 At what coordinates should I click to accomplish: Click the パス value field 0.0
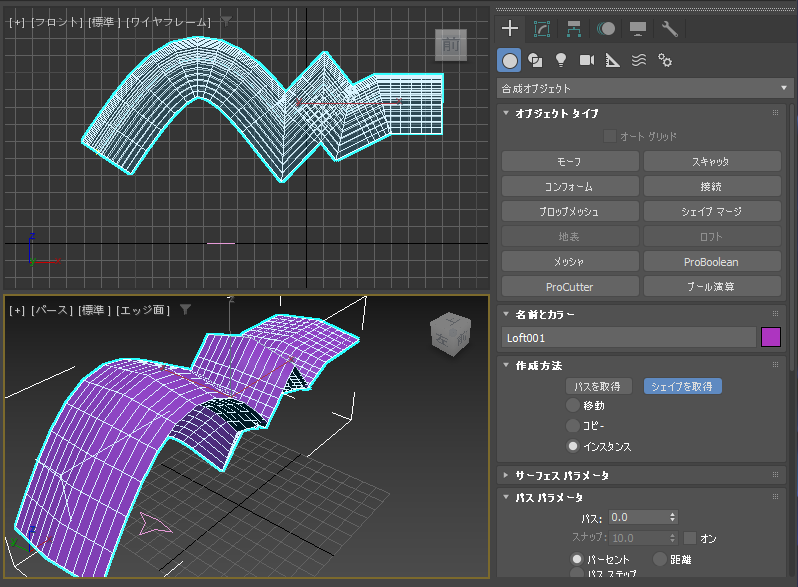[x=638, y=517]
